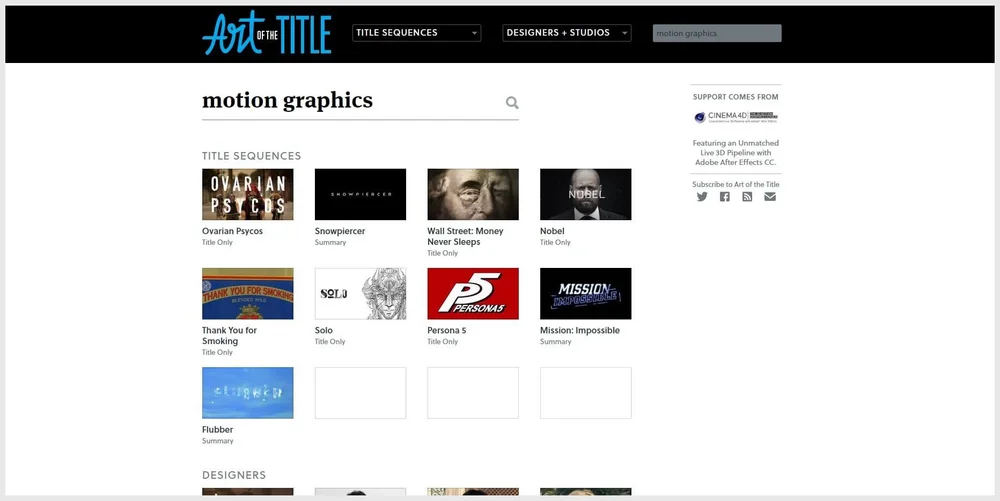Click the Support Comes From label
1000x501 pixels.
click(x=736, y=97)
